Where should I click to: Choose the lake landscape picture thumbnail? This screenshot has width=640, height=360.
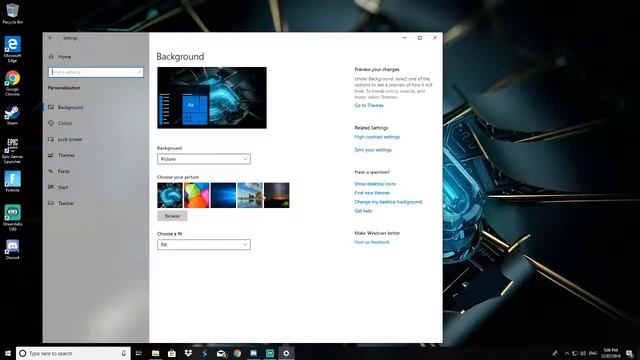[x=250, y=195]
